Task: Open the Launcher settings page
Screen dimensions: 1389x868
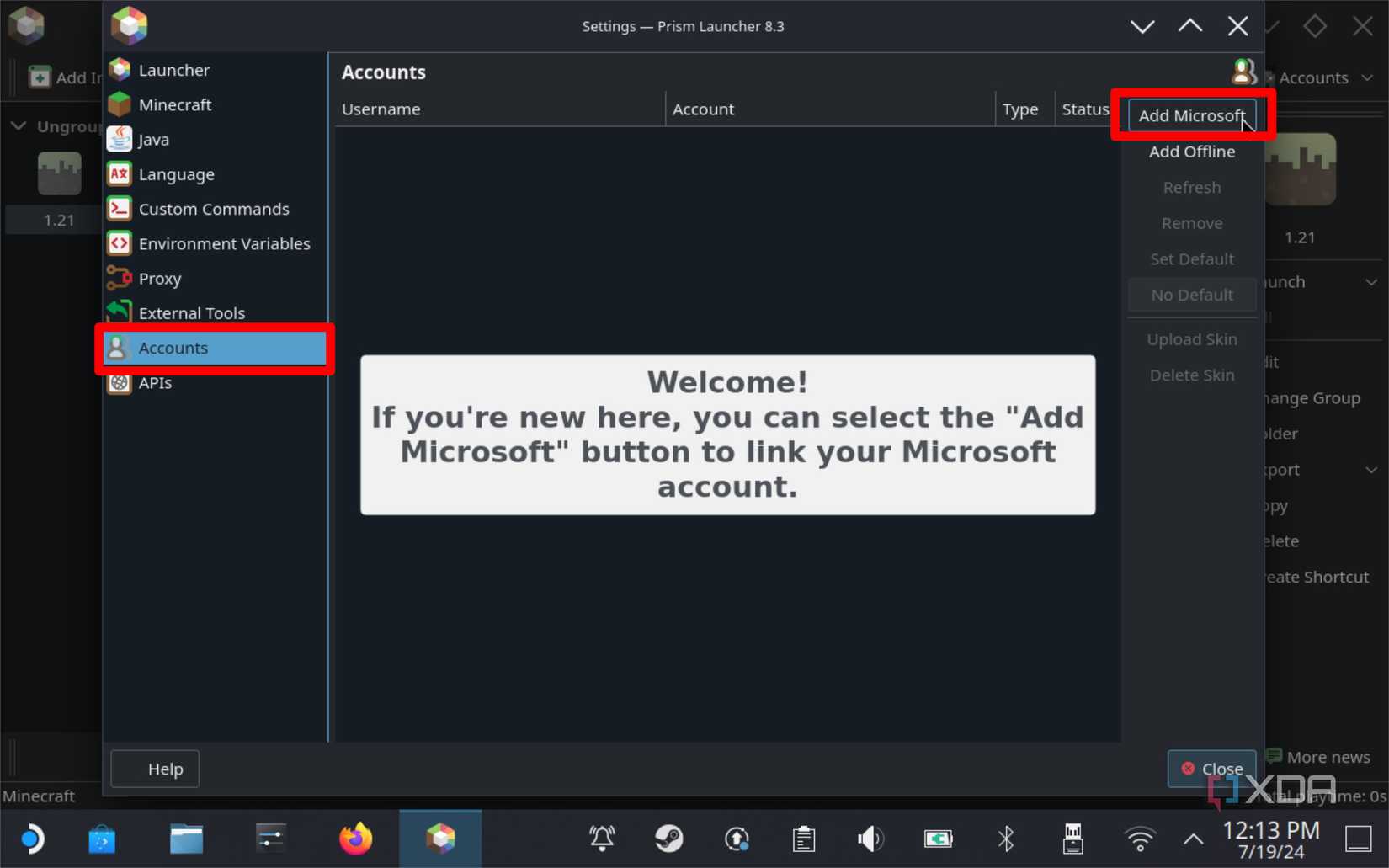Action: point(216,70)
